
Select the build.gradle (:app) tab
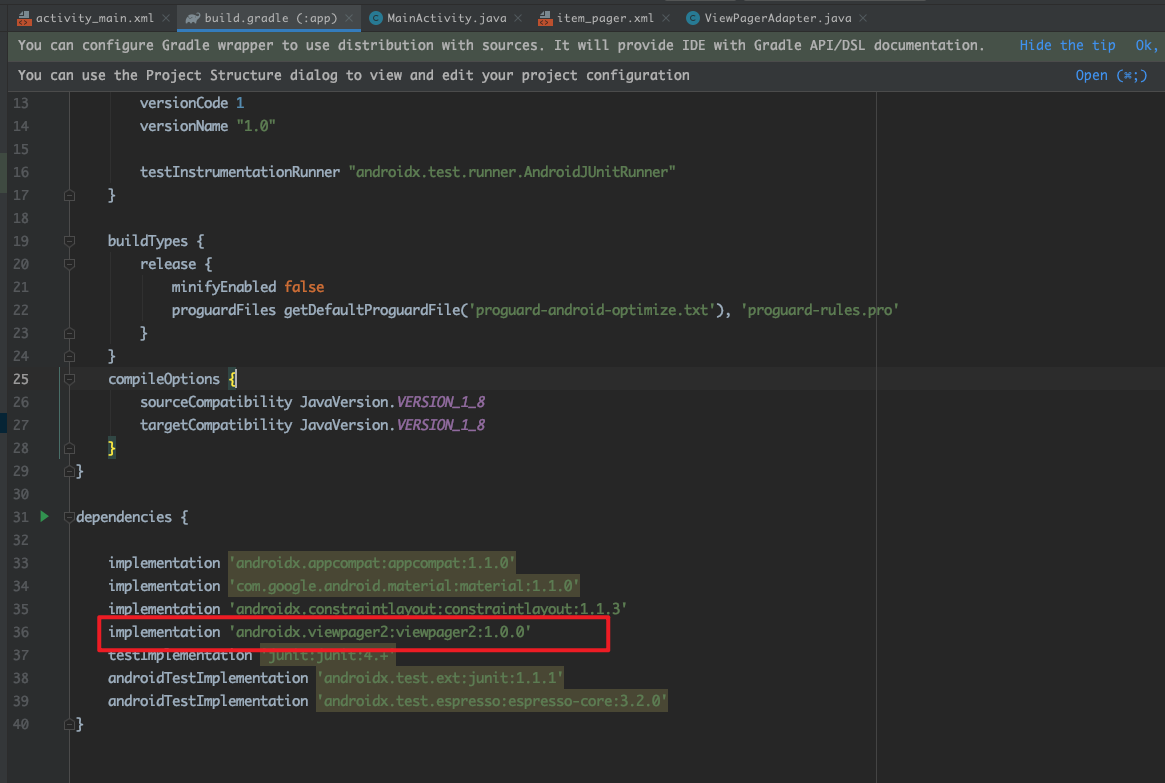(x=270, y=18)
